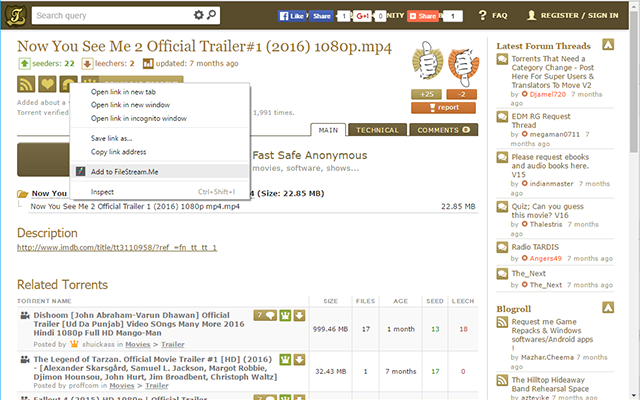Image resolution: width=640 pixels, height=400 pixels.
Task: Open Quiz; Can you guess this movie thread
Action: pos(547,211)
